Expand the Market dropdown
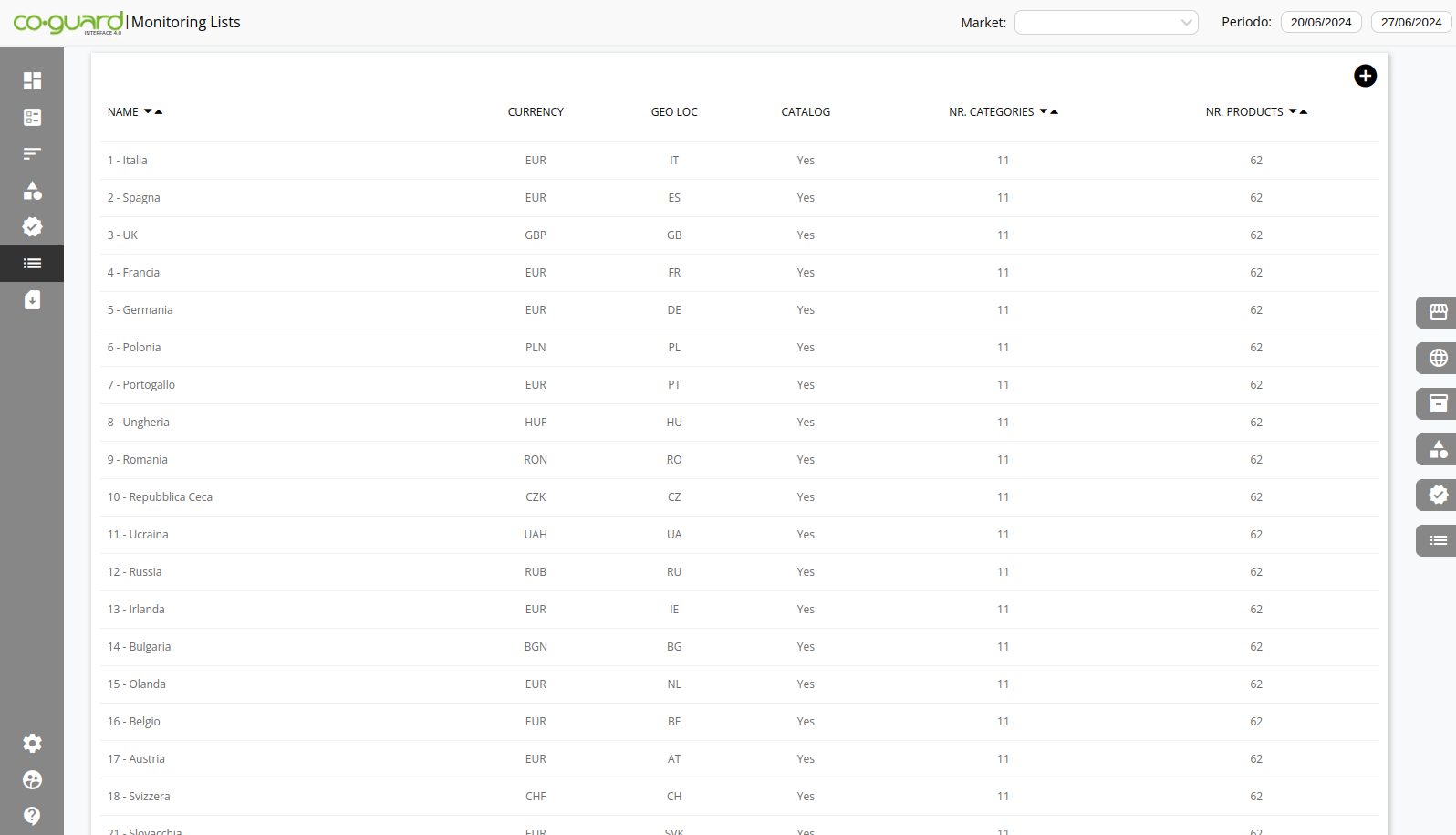The width and height of the screenshot is (1456, 835). [1106, 22]
